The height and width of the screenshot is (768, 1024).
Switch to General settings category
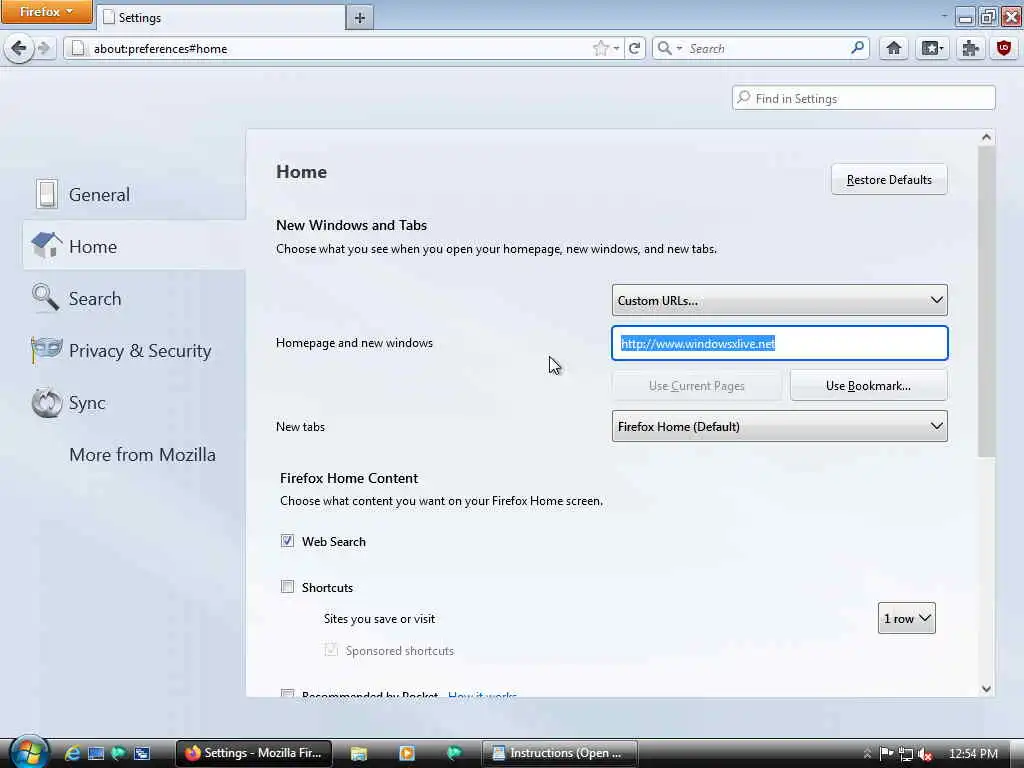coord(134,194)
